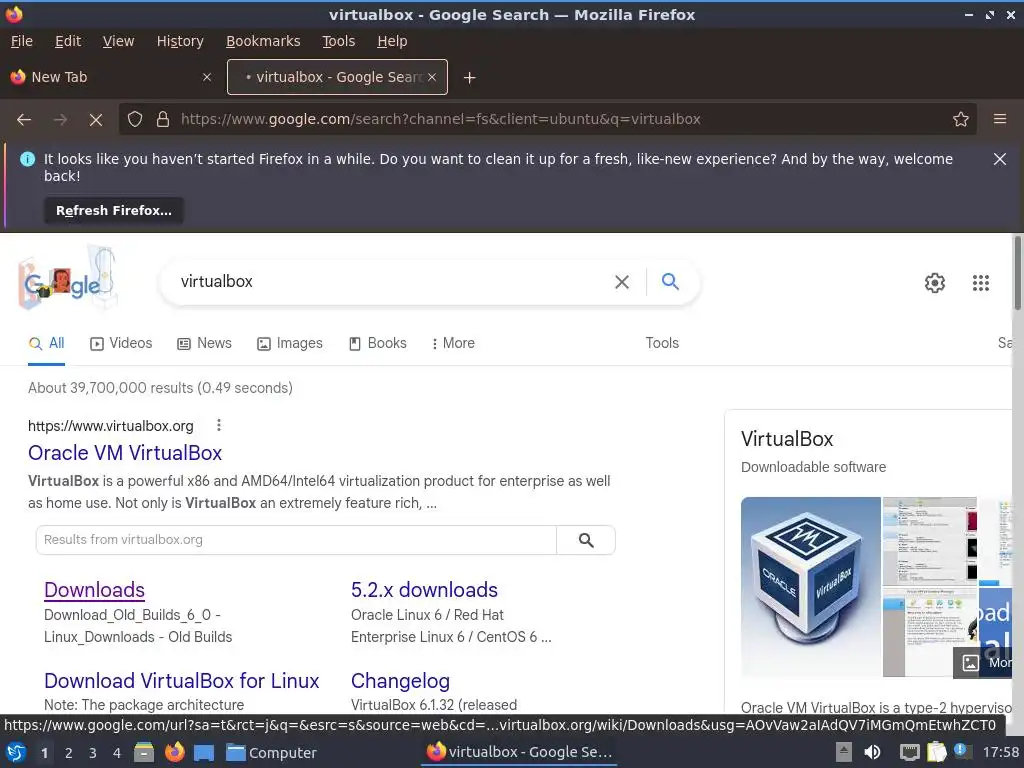
Task: Select the All results tab
Action: pos(46,344)
